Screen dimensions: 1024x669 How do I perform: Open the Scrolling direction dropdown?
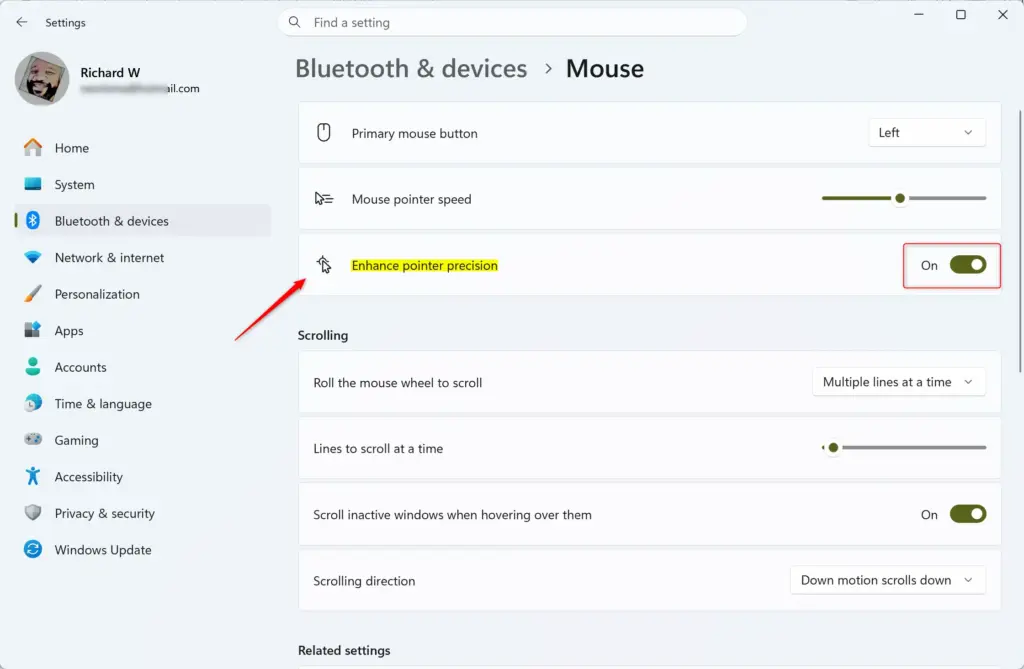[888, 580]
